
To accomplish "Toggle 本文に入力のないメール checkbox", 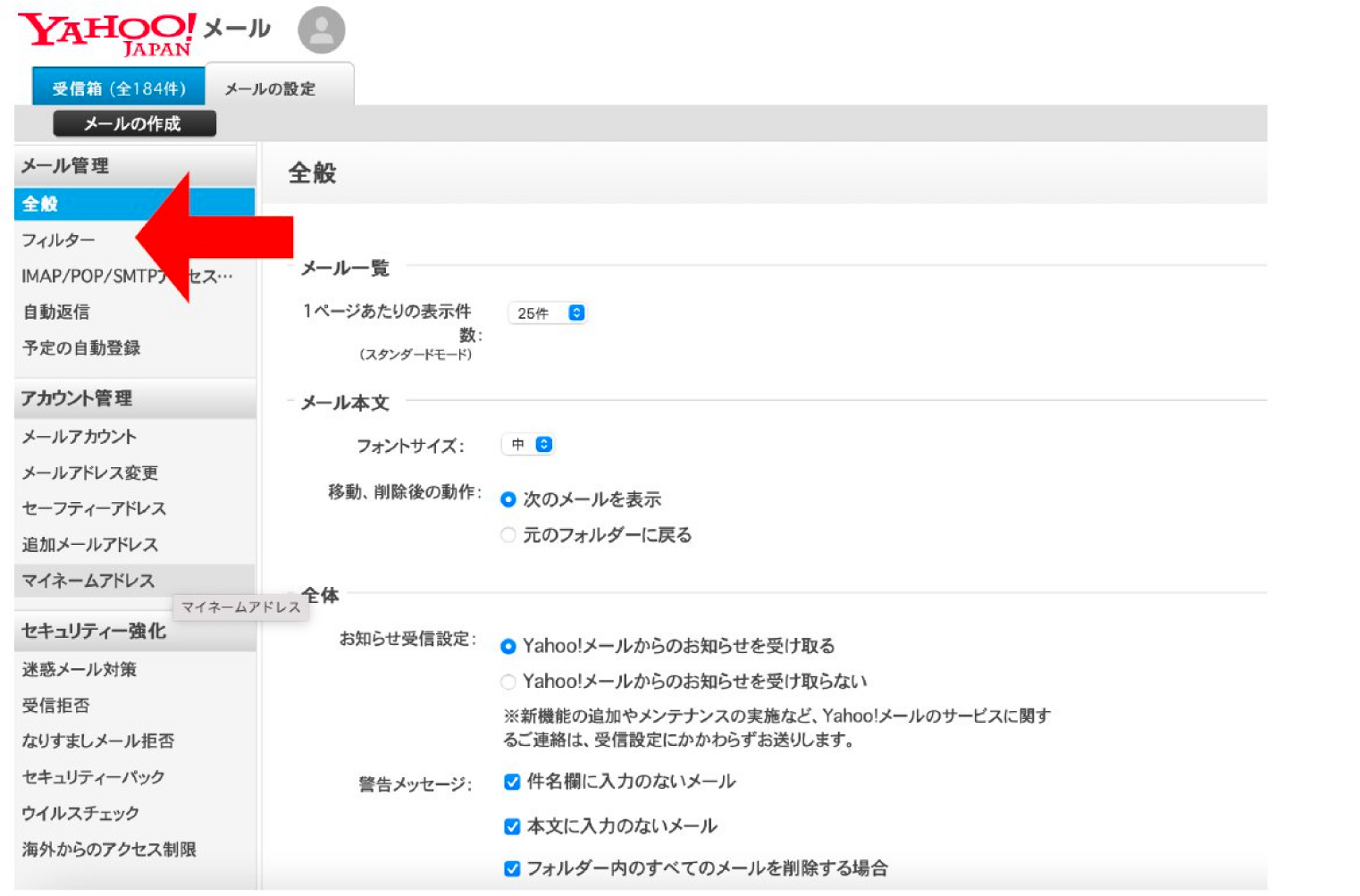I will click(512, 826).
